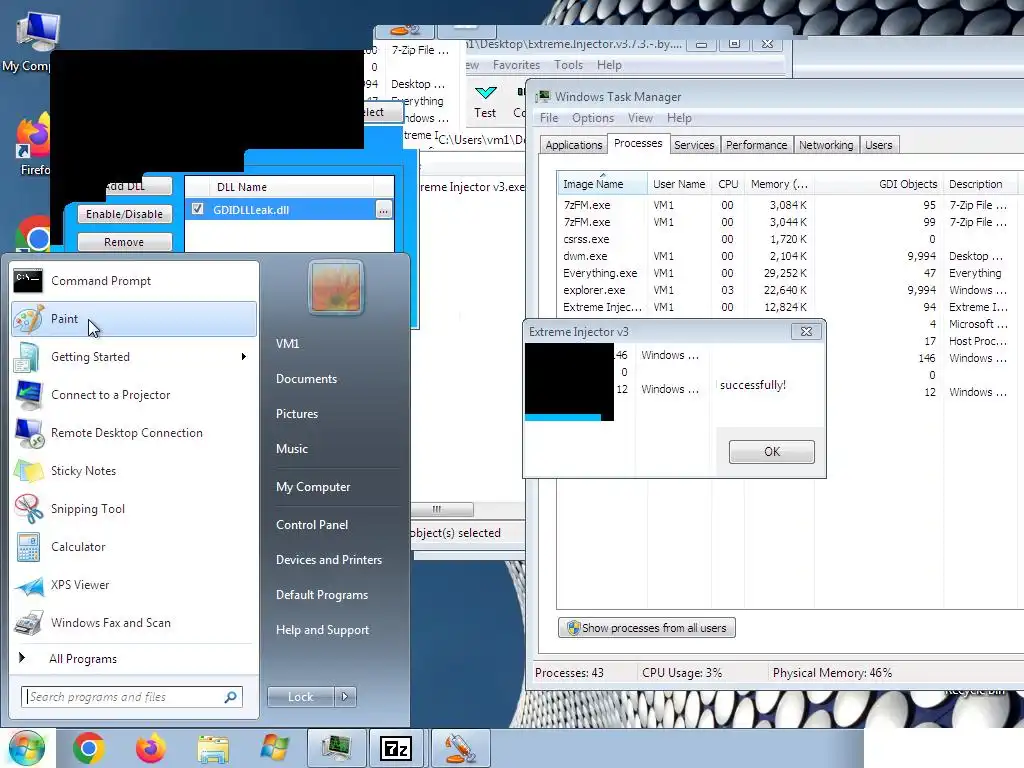Click the My Computer desktop icon
The height and width of the screenshot is (768, 1024).
coord(38,31)
